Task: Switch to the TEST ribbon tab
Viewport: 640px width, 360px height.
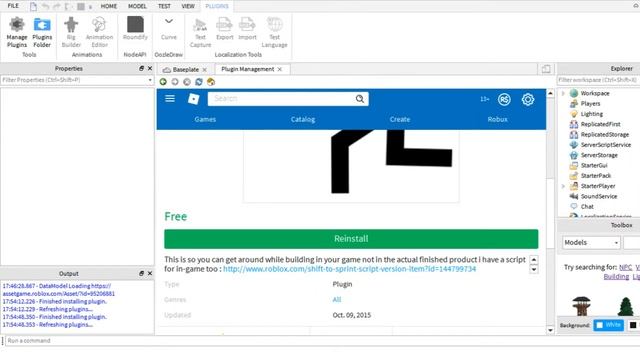Action: 164,6
